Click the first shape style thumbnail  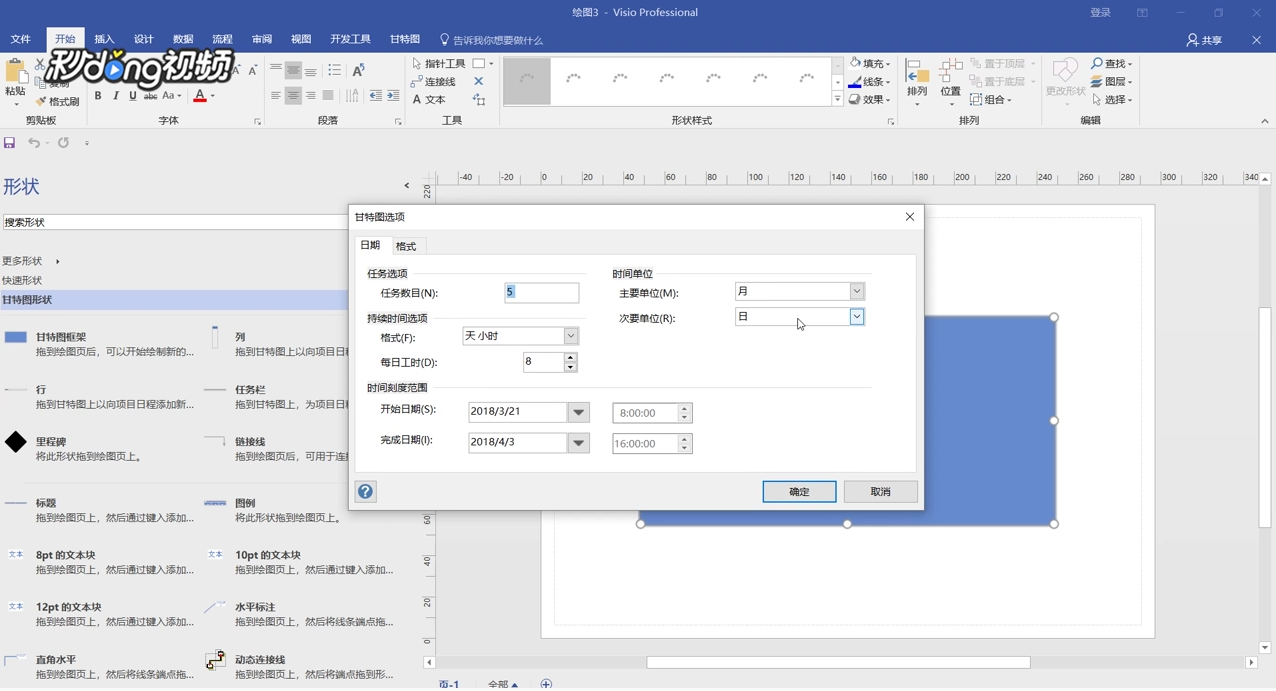(x=526, y=81)
